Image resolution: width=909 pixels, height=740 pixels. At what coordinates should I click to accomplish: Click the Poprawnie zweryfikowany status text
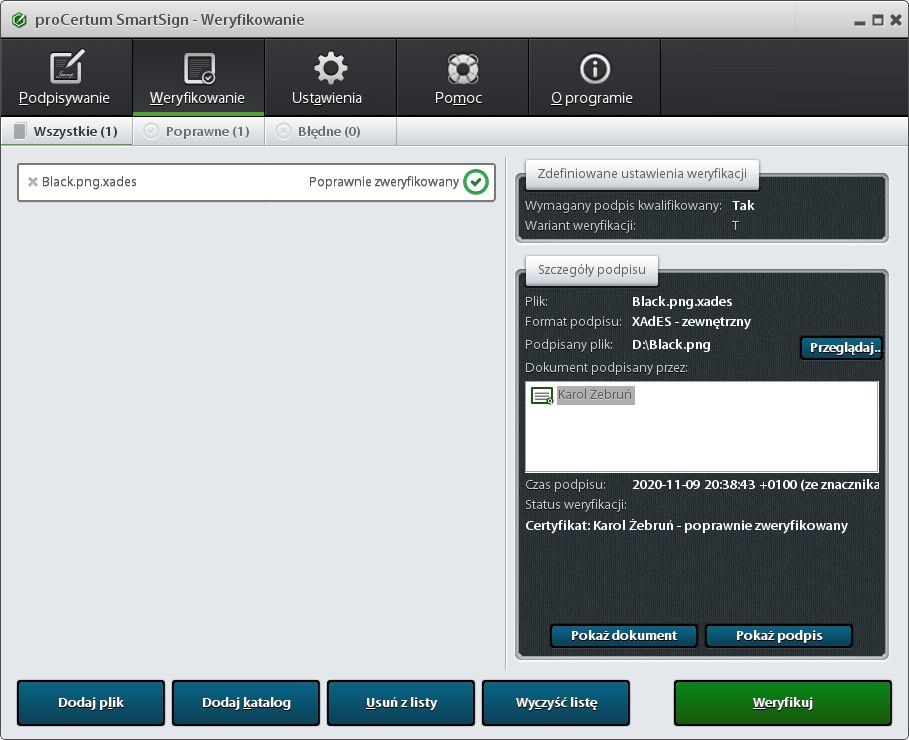383,182
